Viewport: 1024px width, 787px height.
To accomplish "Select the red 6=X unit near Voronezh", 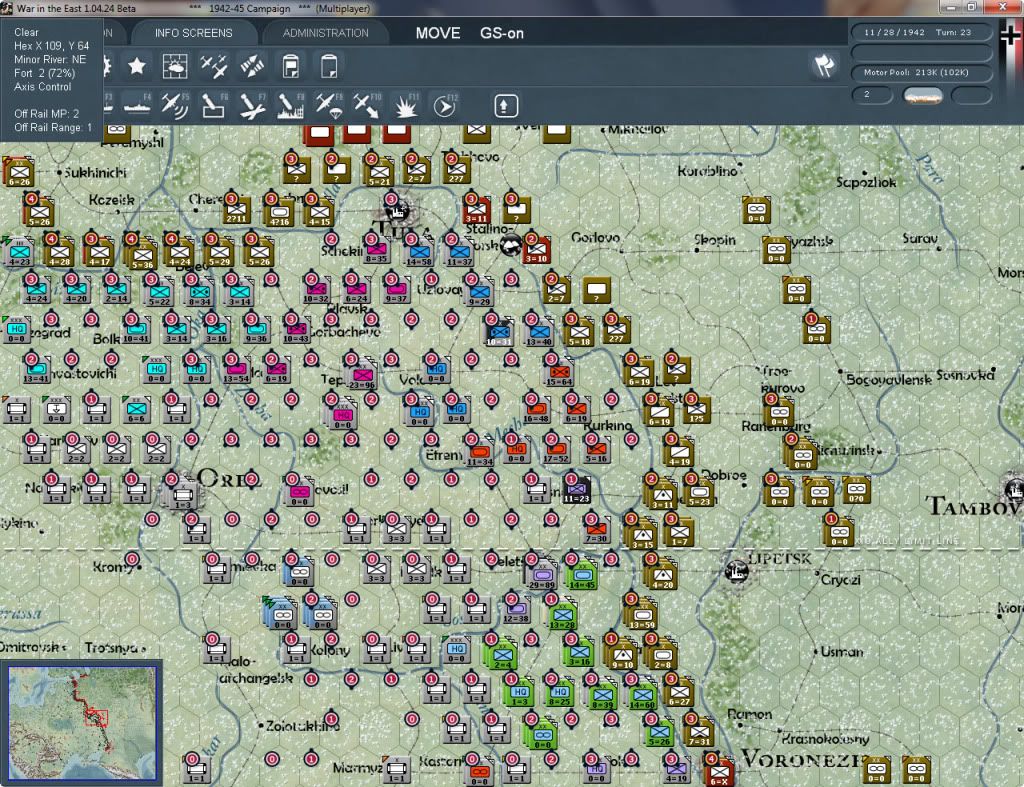I will 719,772.
